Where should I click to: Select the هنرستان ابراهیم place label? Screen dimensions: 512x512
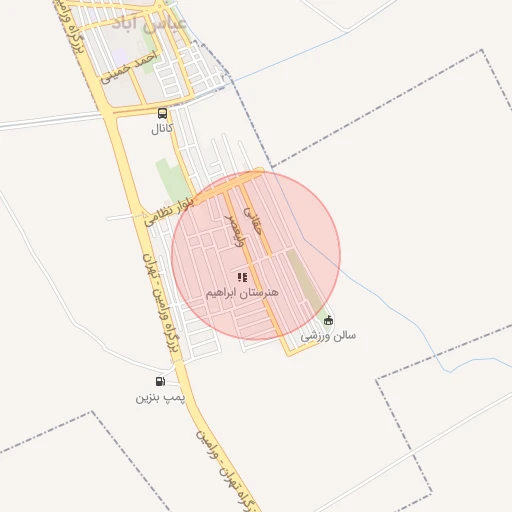click(242, 293)
